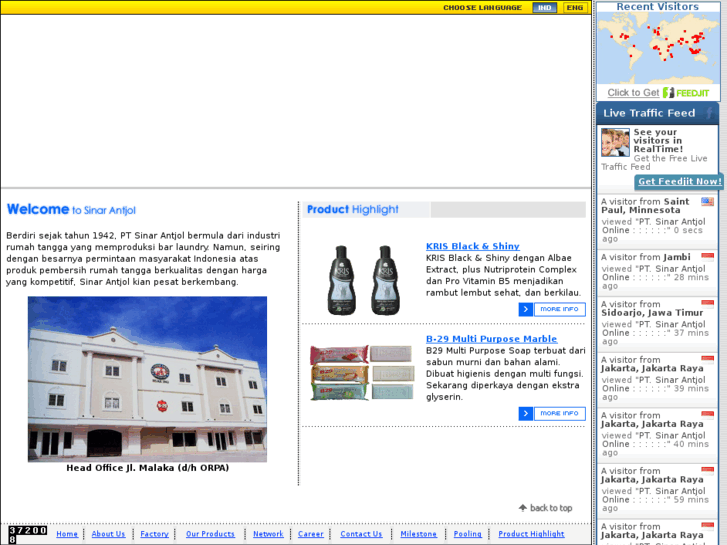Click the CHOOSE LANGUAGE label
This screenshot has height=545, width=727.
(482, 8)
